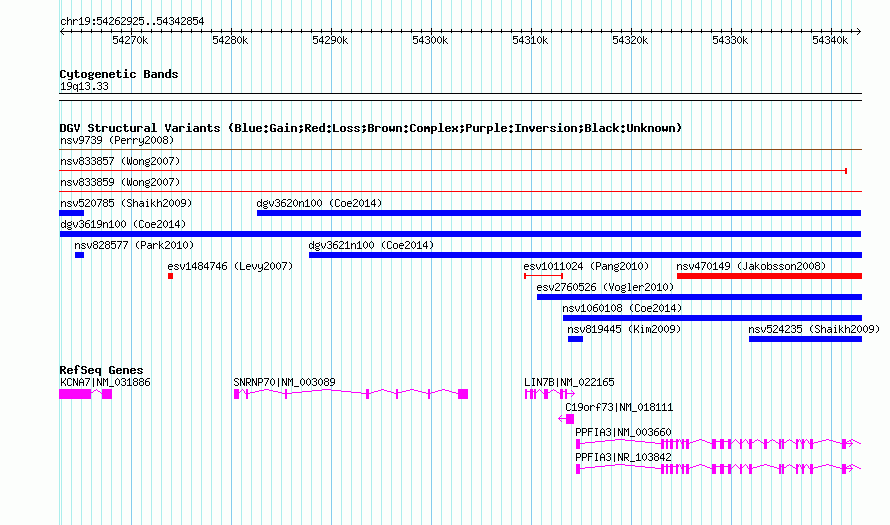This screenshot has height=525, width=890.
Task: Click the 54290k ruler tick label
Action: 330,40
